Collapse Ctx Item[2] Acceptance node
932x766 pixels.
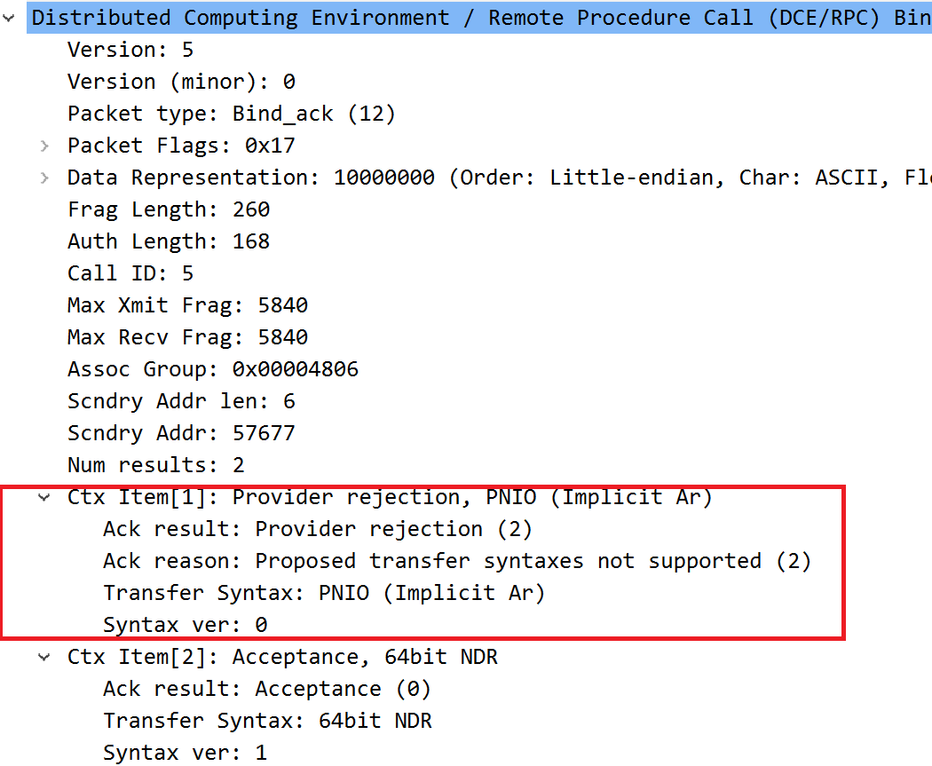click(x=44, y=657)
